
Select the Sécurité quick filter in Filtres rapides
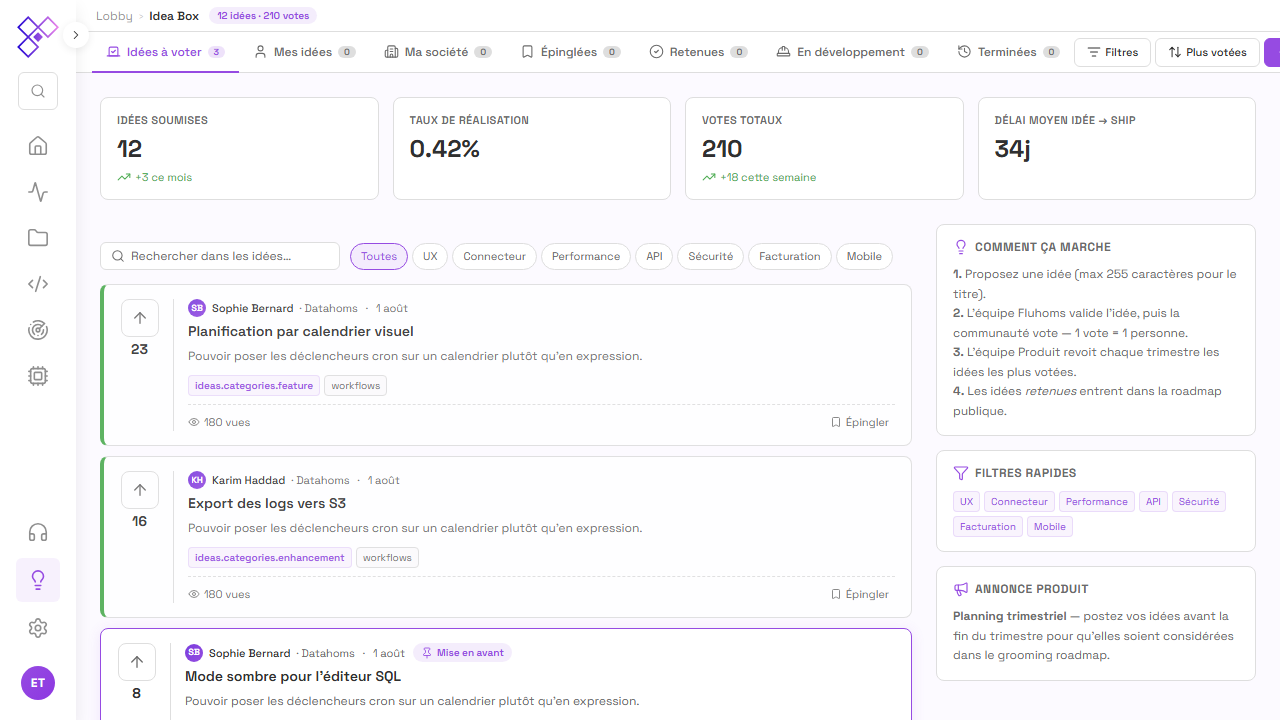pyautogui.click(x=1199, y=502)
